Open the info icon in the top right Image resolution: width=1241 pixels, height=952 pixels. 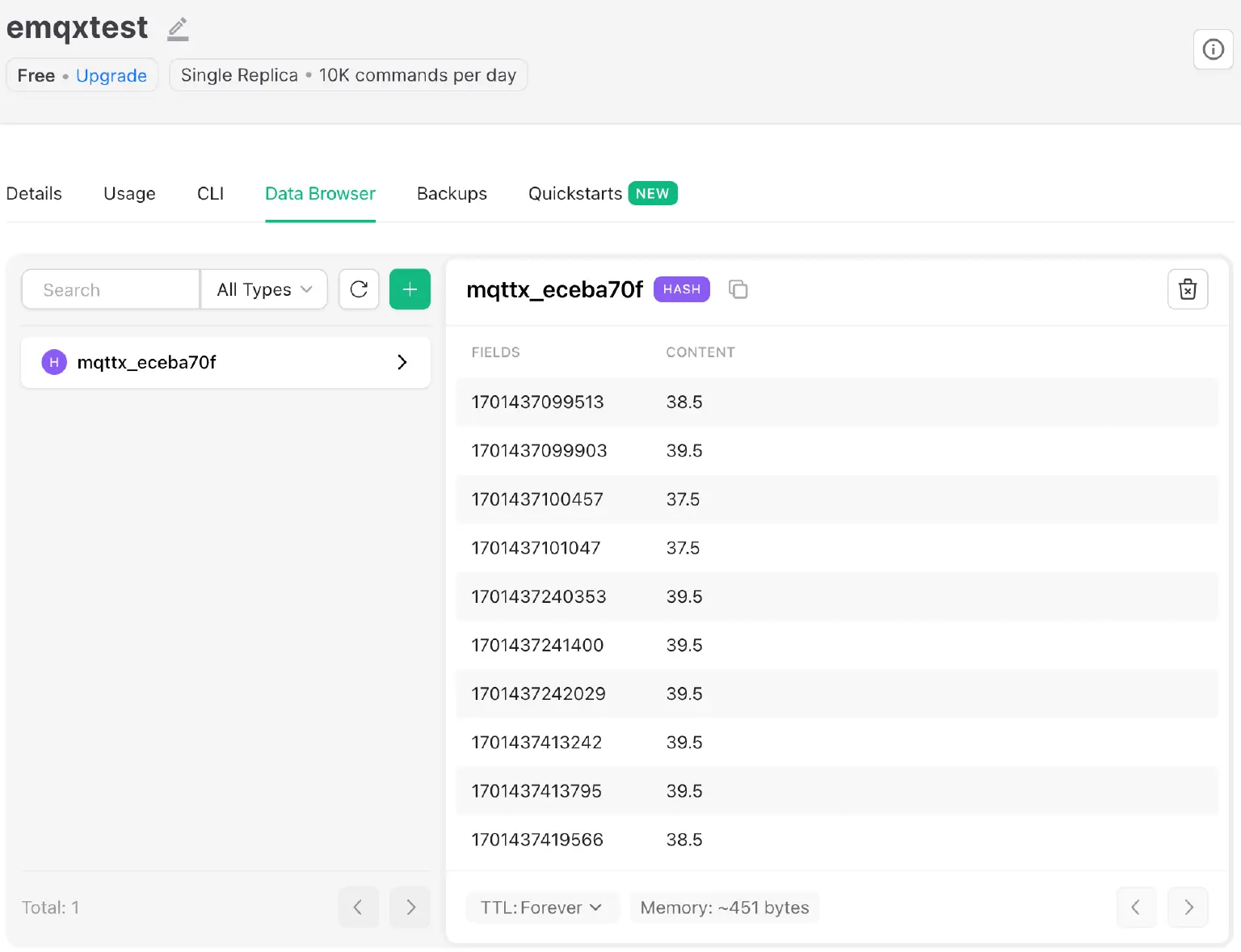pos(1213,49)
